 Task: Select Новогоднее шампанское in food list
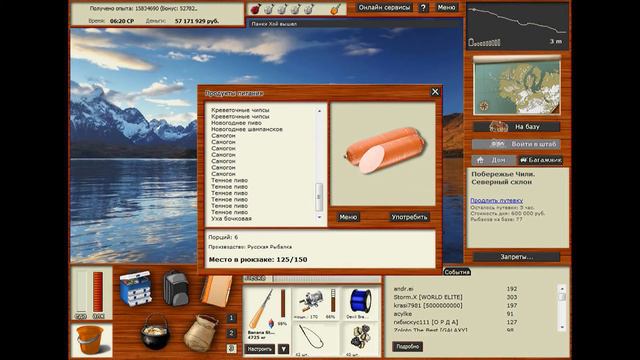(x=247, y=129)
